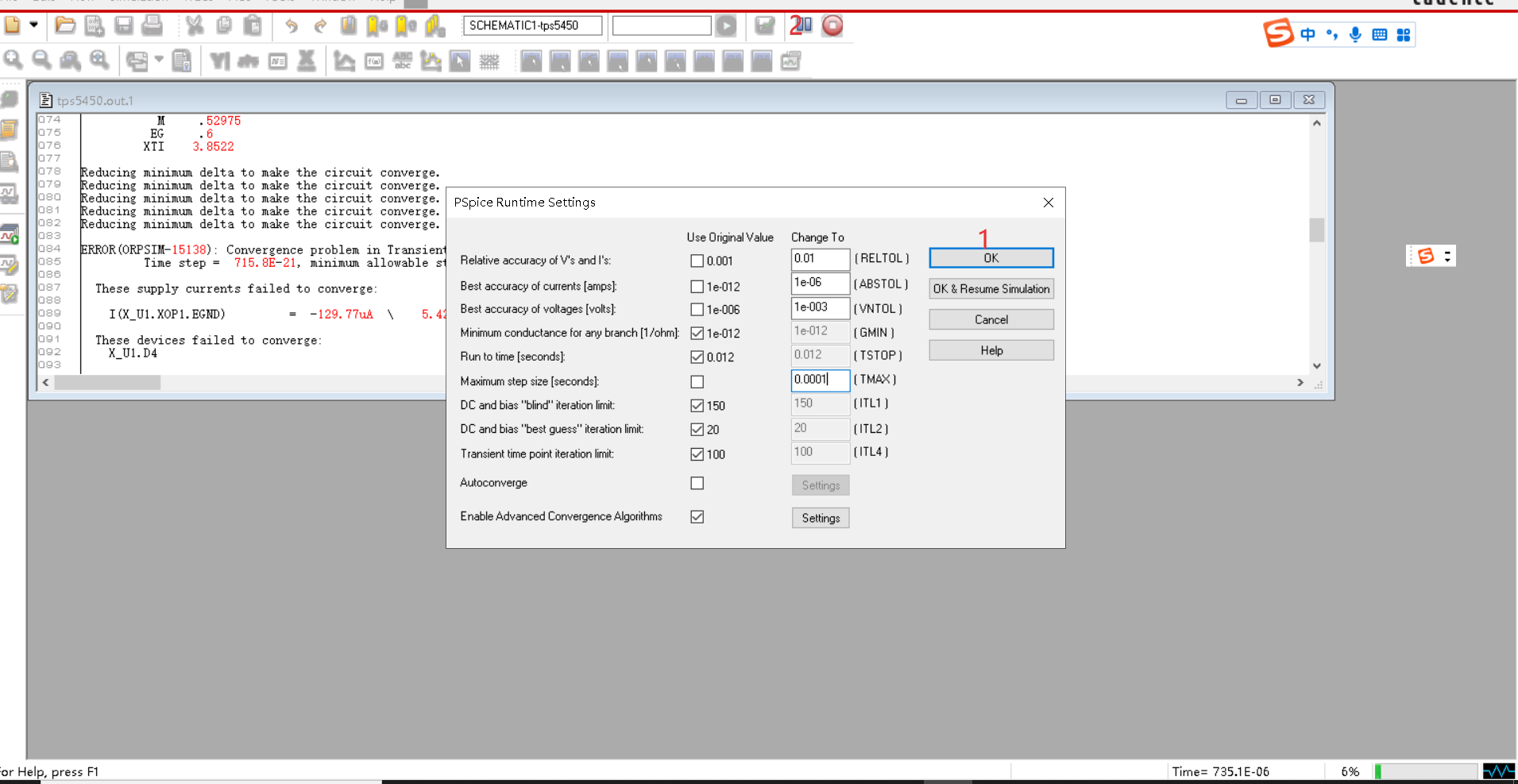Viewport: 1518px width, 784px height.
Task: Click the Help button in dialog
Action: (x=991, y=350)
